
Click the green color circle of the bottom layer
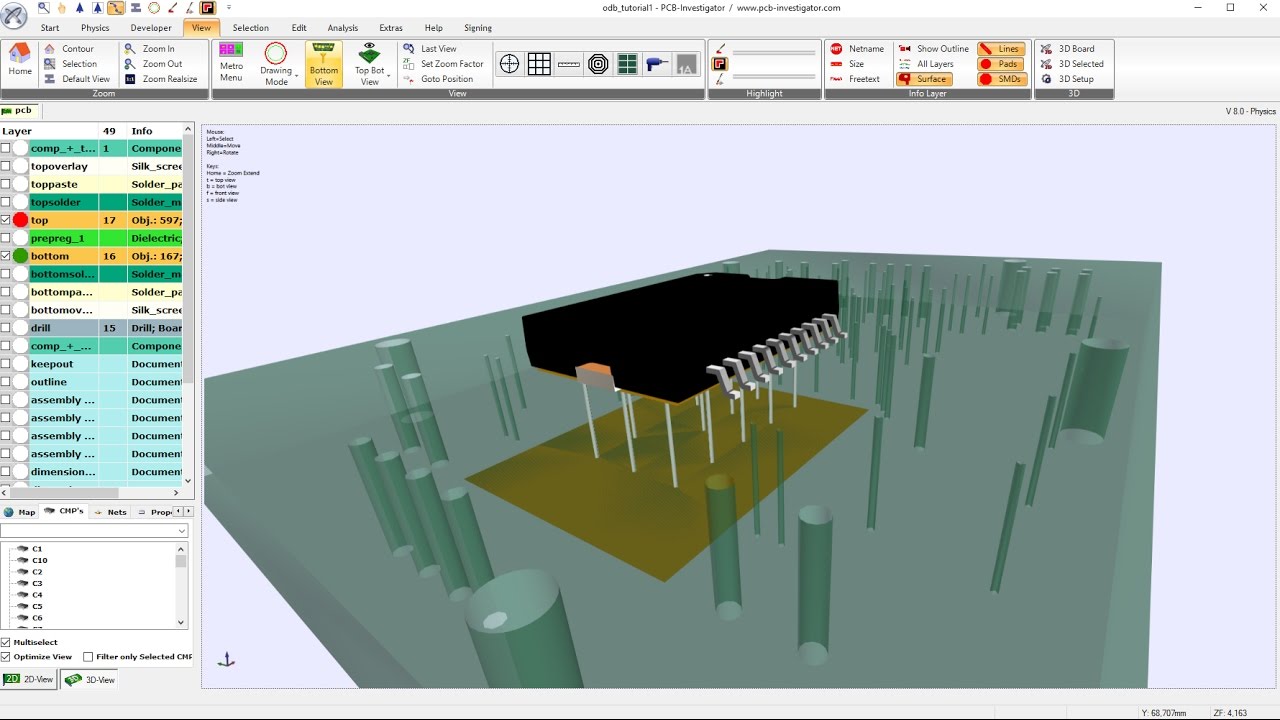(20, 256)
